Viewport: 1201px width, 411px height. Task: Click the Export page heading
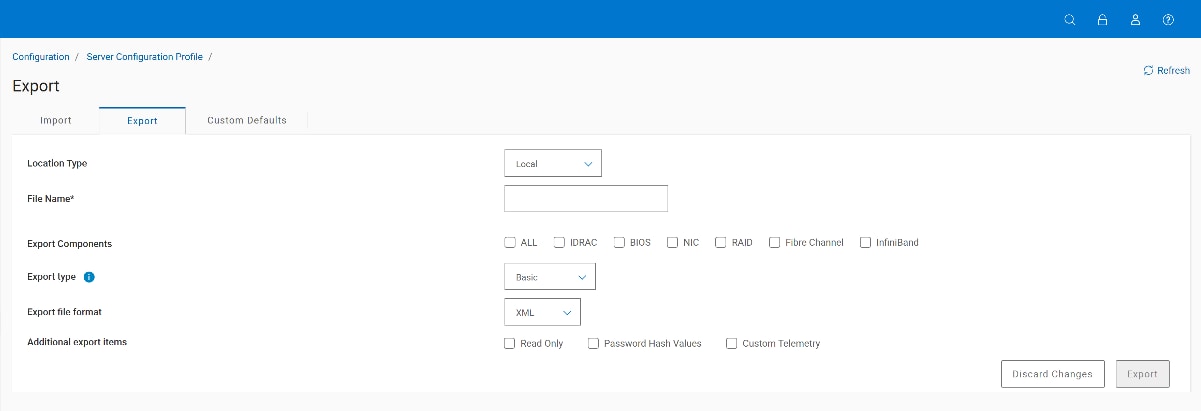pos(36,86)
